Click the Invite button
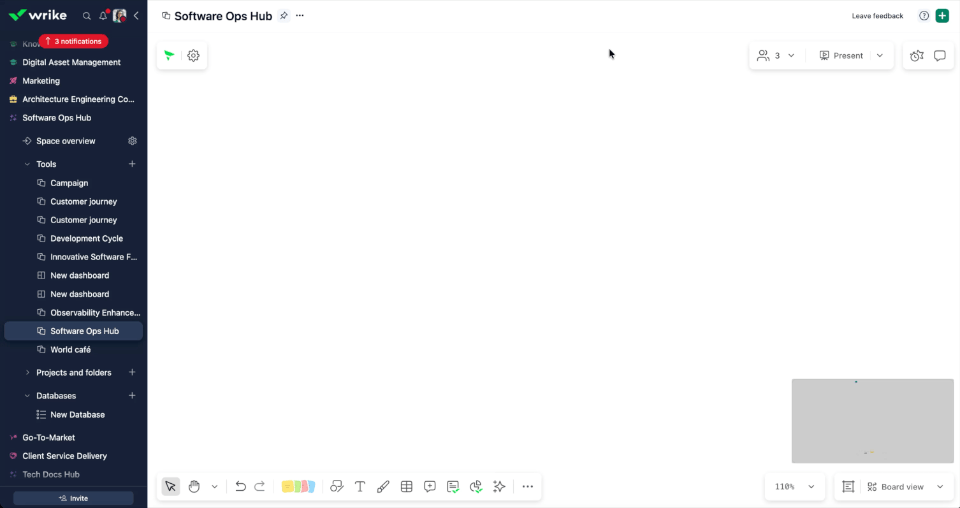Screen dimensions: 960x508 pyautogui.click(x=73, y=498)
